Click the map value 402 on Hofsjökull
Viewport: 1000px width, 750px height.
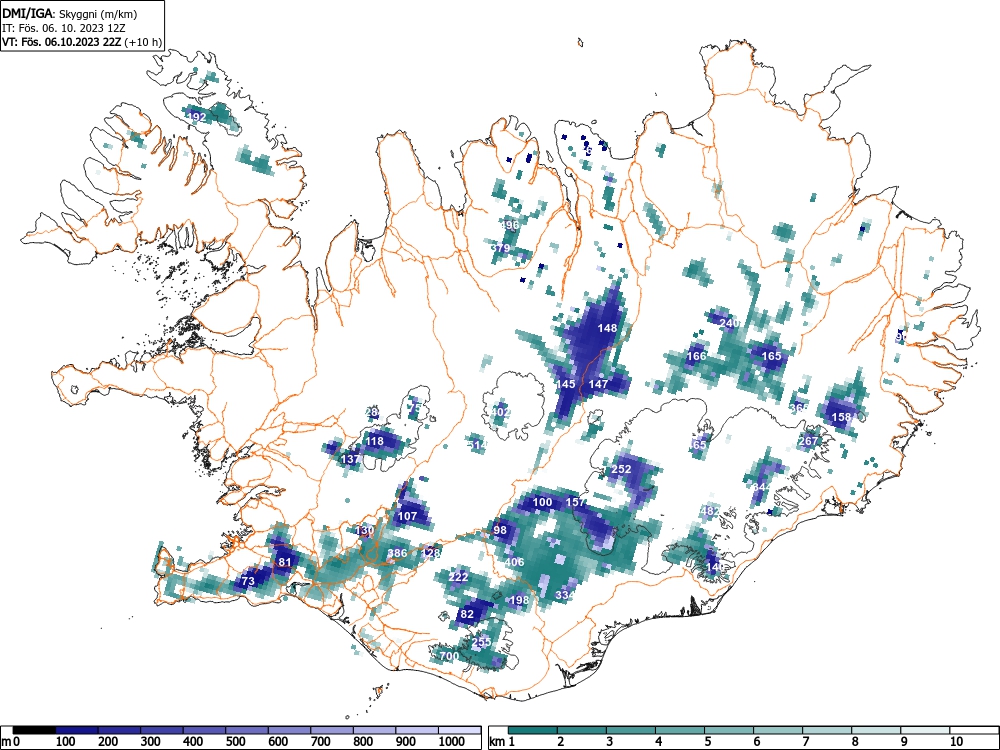click(501, 412)
